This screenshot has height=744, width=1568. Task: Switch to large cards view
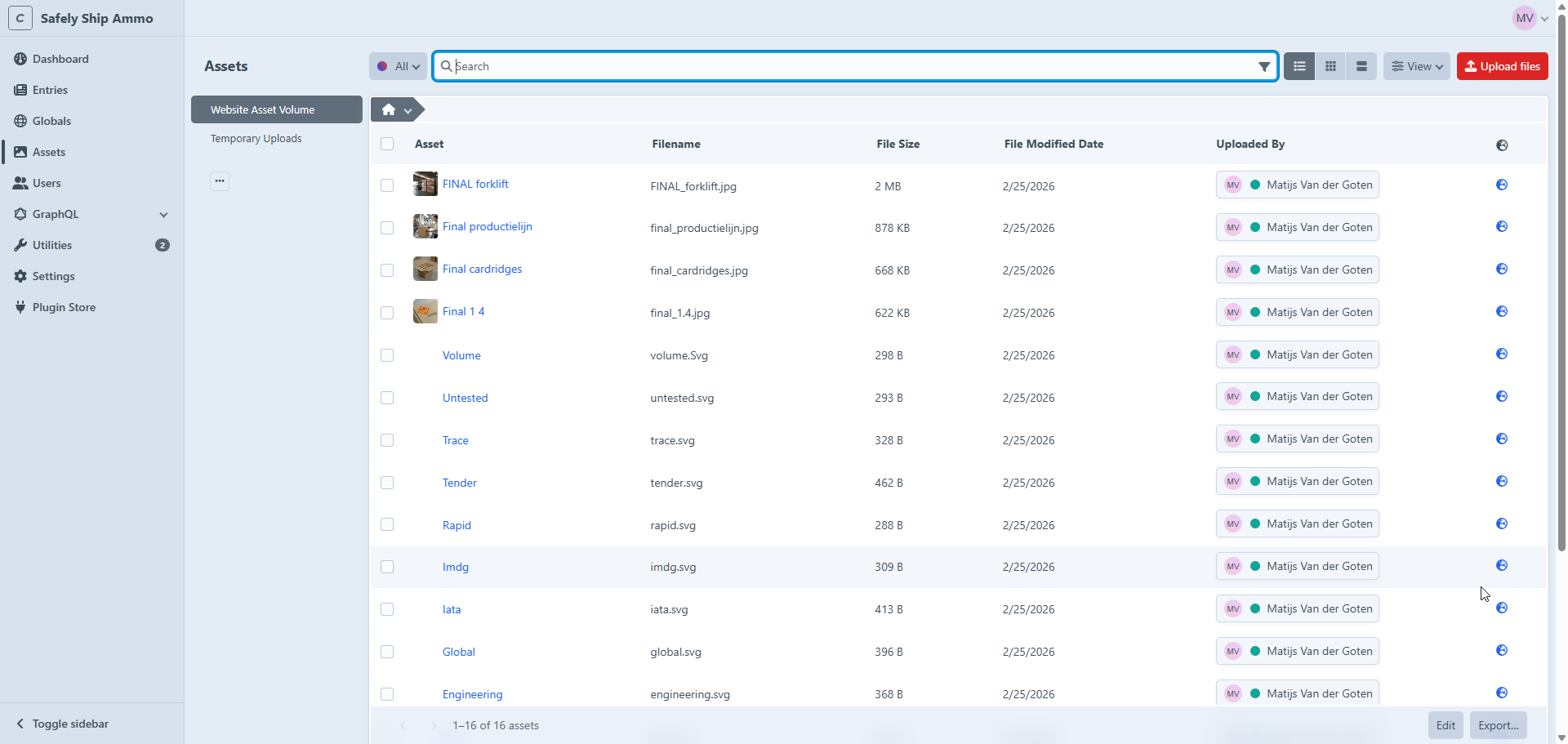tap(1361, 66)
